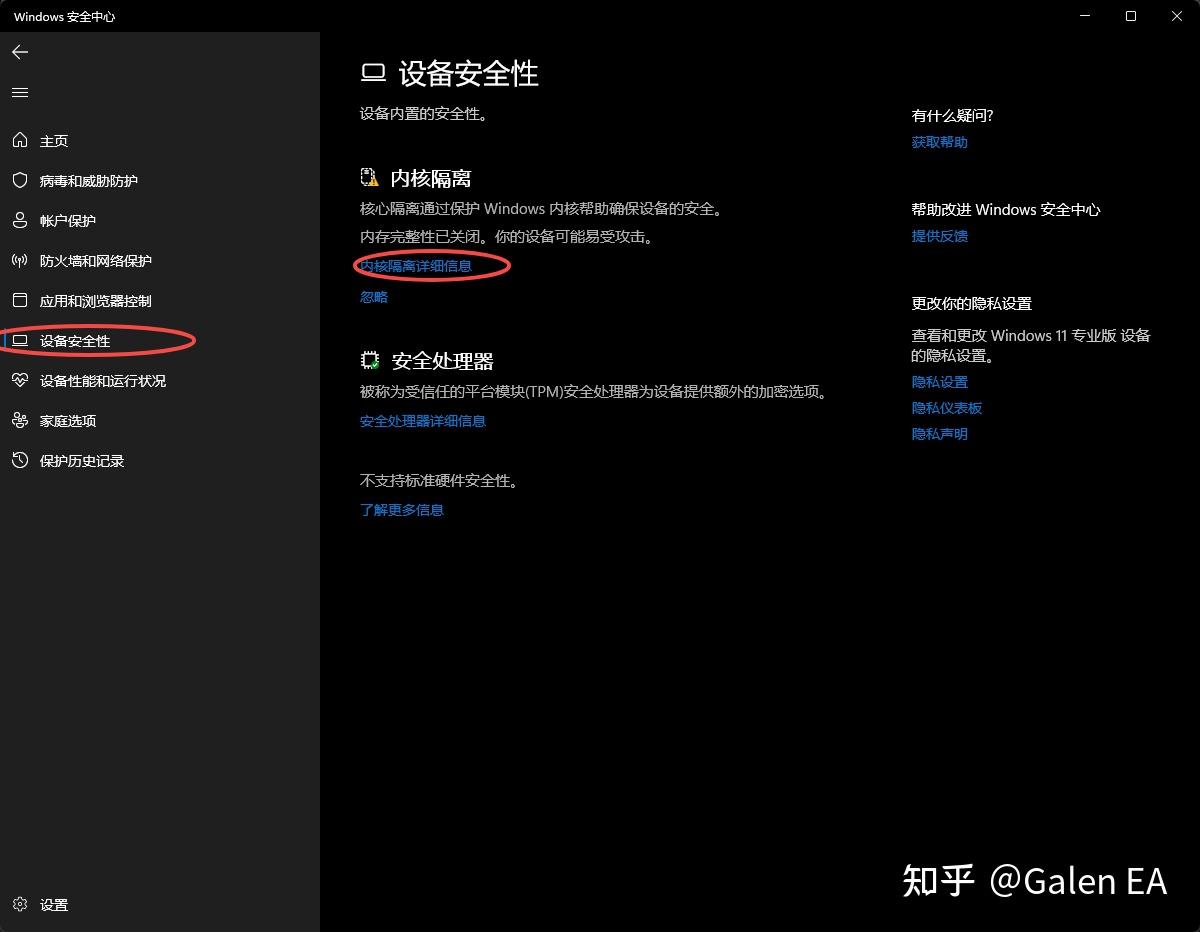Go back with the back arrow

(20, 52)
